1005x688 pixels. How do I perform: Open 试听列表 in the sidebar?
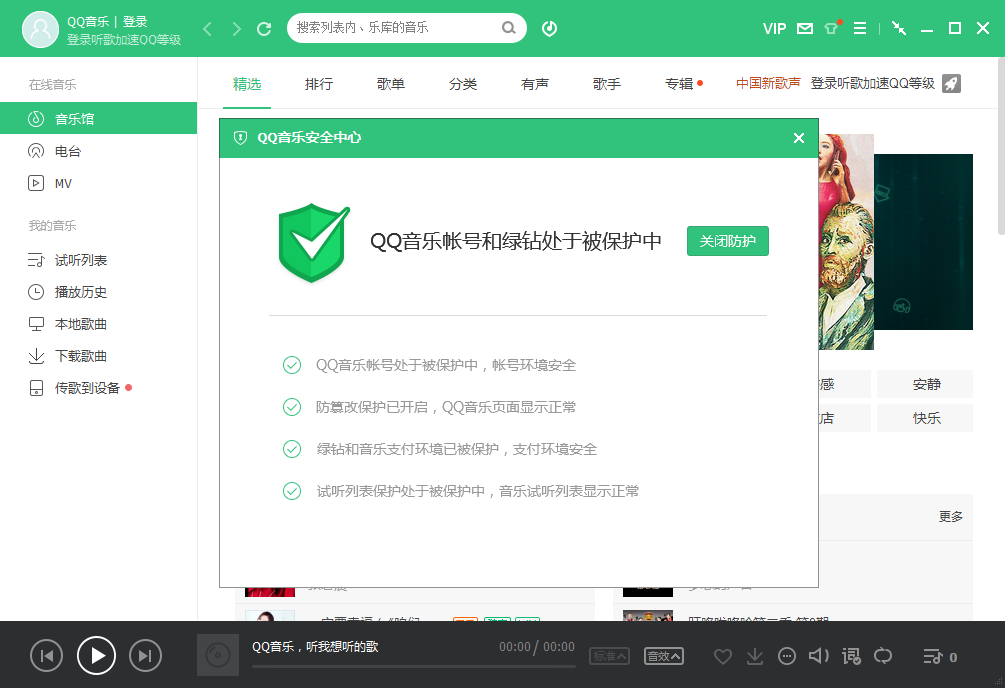pyautogui.click(x=99, y=260)
